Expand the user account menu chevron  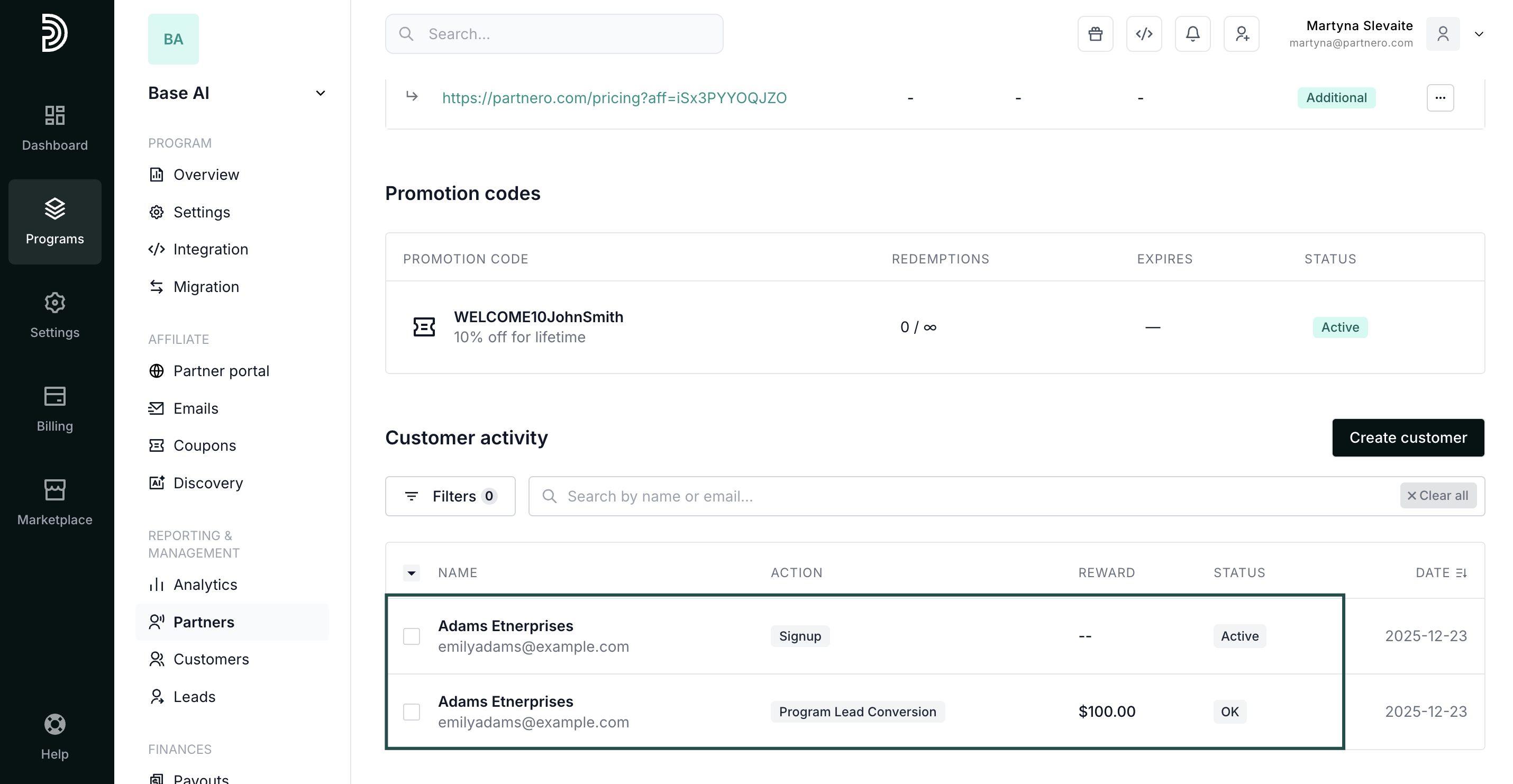[x=1479, y=34]
